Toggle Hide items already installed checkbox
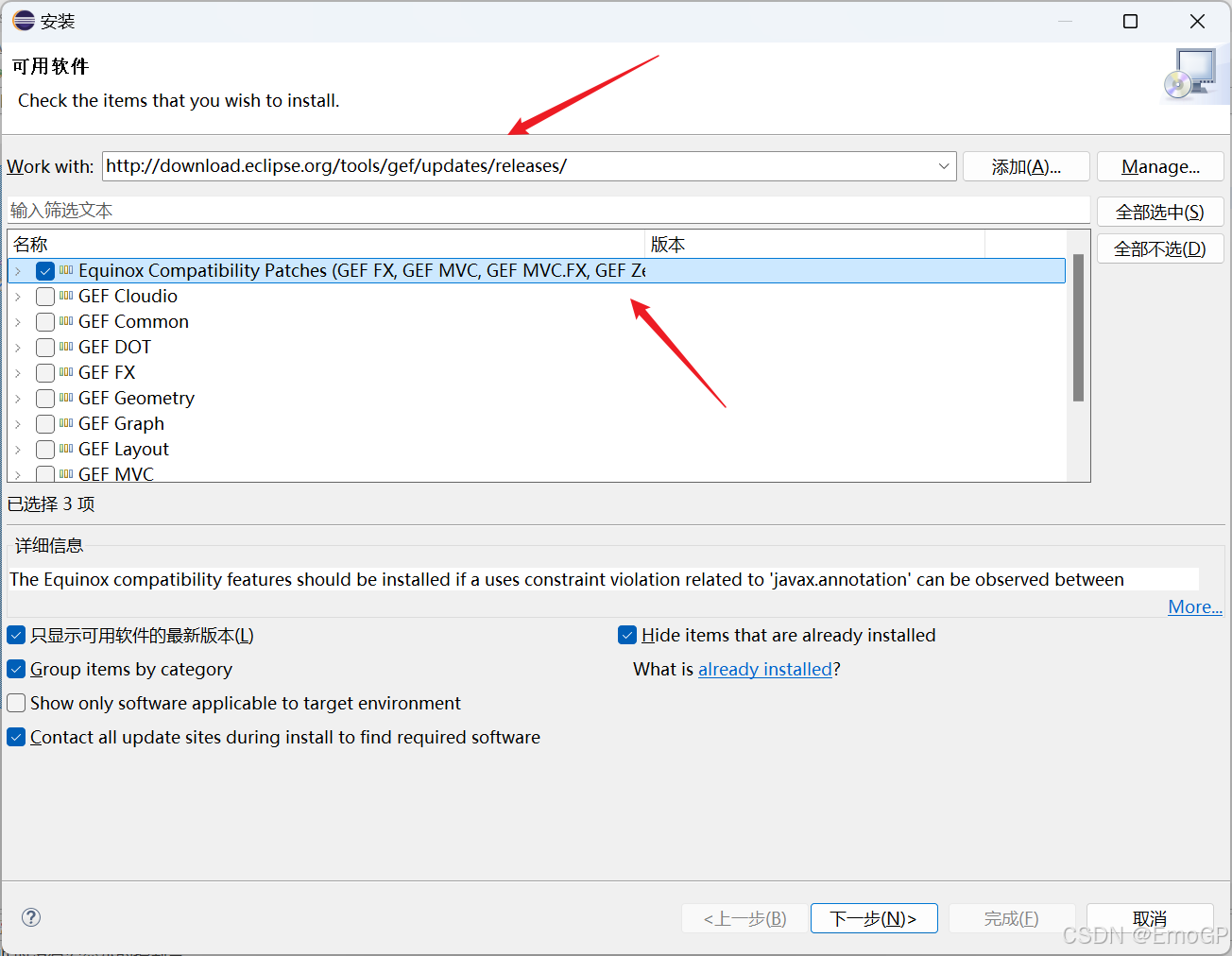 627,635
